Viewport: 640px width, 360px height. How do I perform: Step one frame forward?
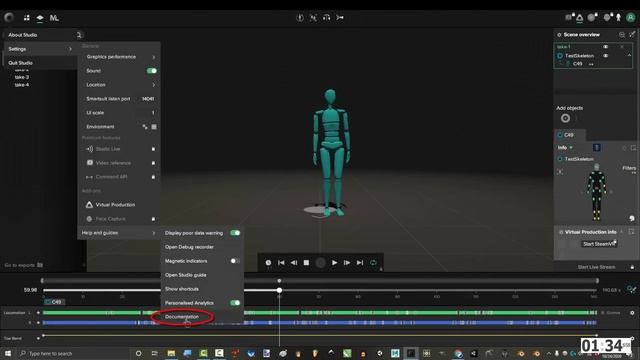347,263
